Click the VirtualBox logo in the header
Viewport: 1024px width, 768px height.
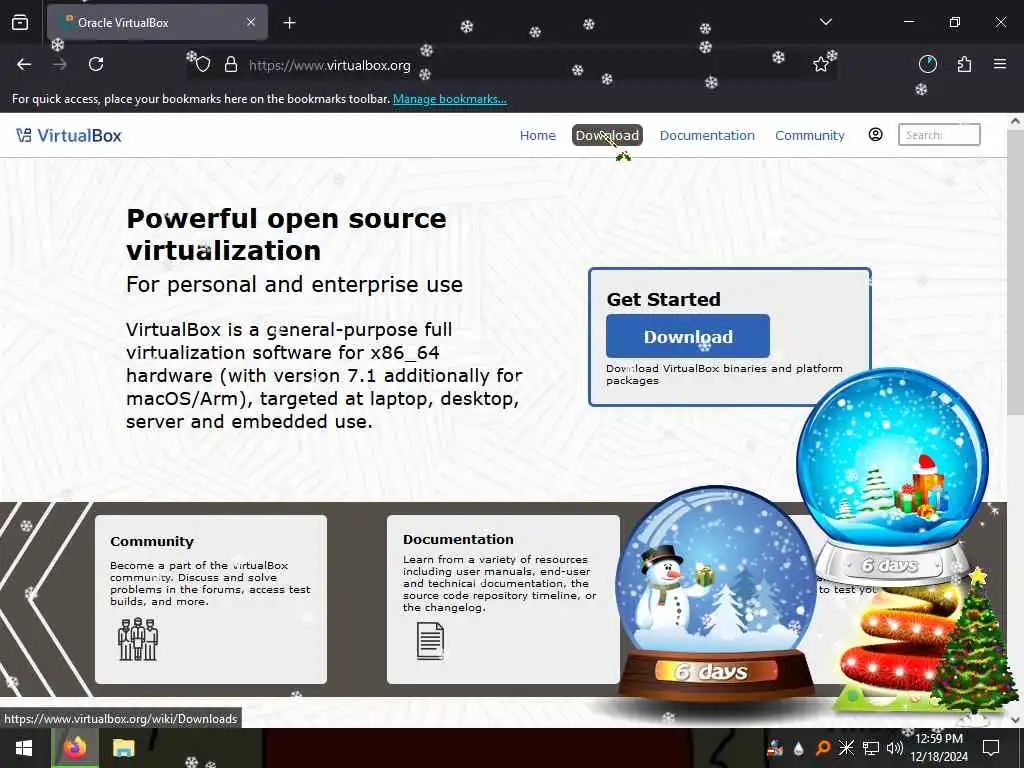point(24,135)
